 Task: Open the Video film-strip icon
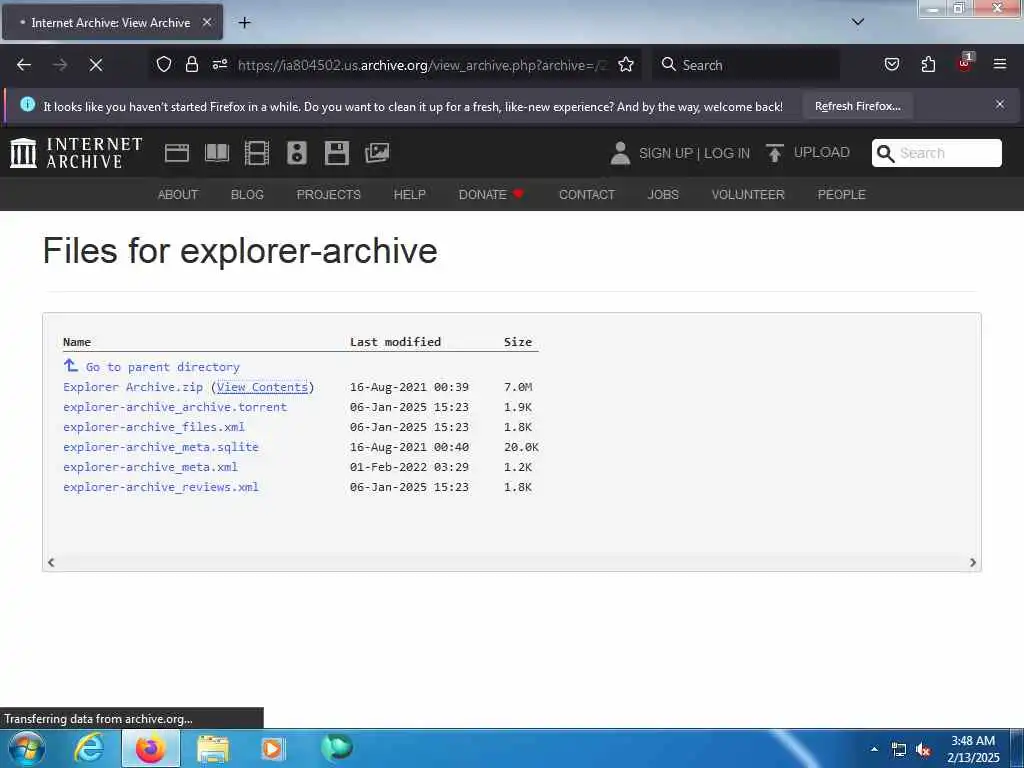[257, 153]
